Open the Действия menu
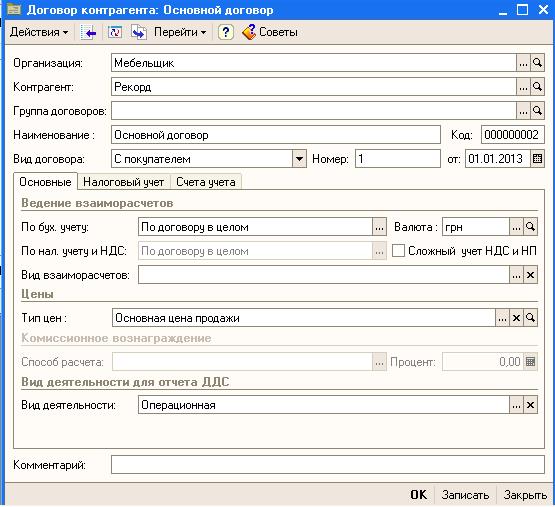 pyautogui.click(x=39, y=32)
